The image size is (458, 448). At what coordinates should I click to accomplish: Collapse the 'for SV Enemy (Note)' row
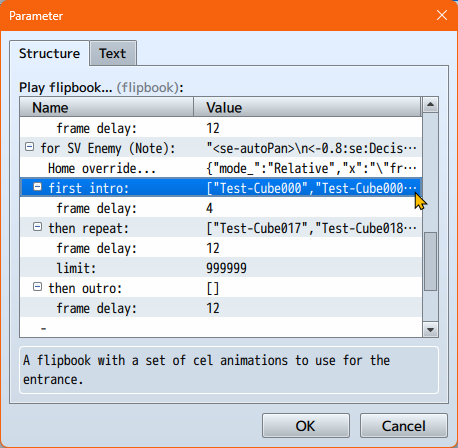30,147
